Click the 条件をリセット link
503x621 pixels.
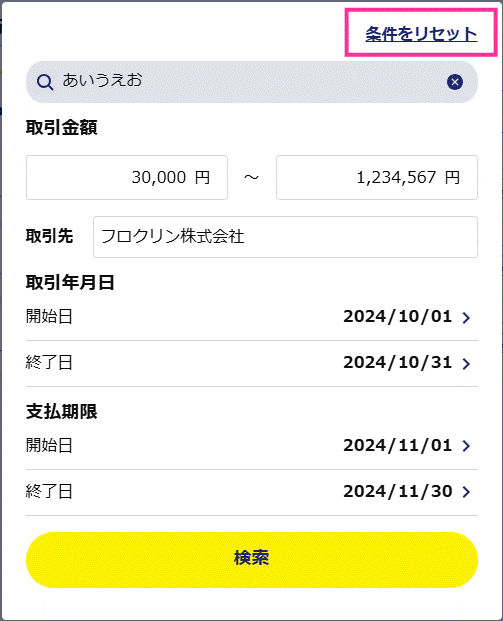[421, 34]
